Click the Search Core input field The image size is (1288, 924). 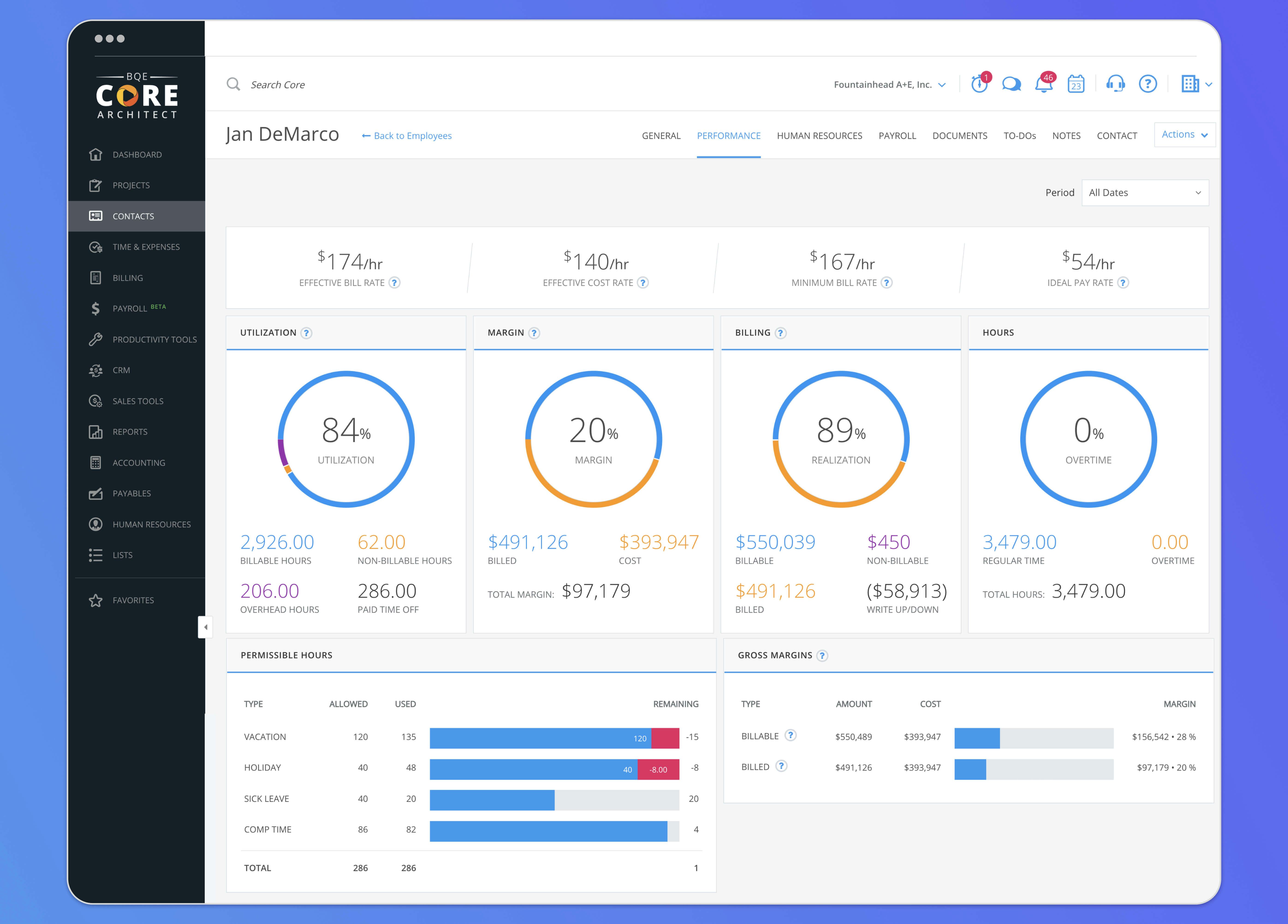pyautogui.click(x=278, y=85)
